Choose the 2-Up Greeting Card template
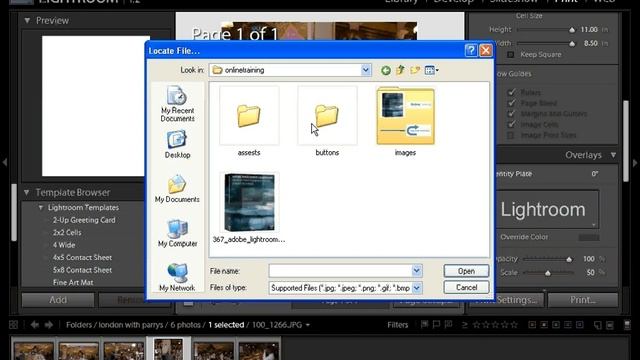Image resolution: width=640 pixels, height=360 pixels. (84, 220)
